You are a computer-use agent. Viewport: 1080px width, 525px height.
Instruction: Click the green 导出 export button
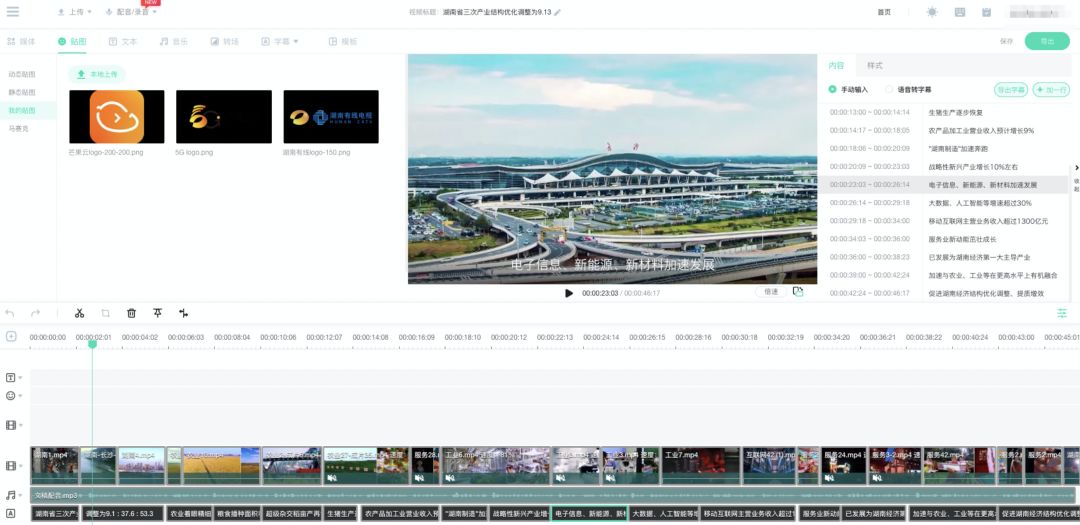tap(1047, 42)
